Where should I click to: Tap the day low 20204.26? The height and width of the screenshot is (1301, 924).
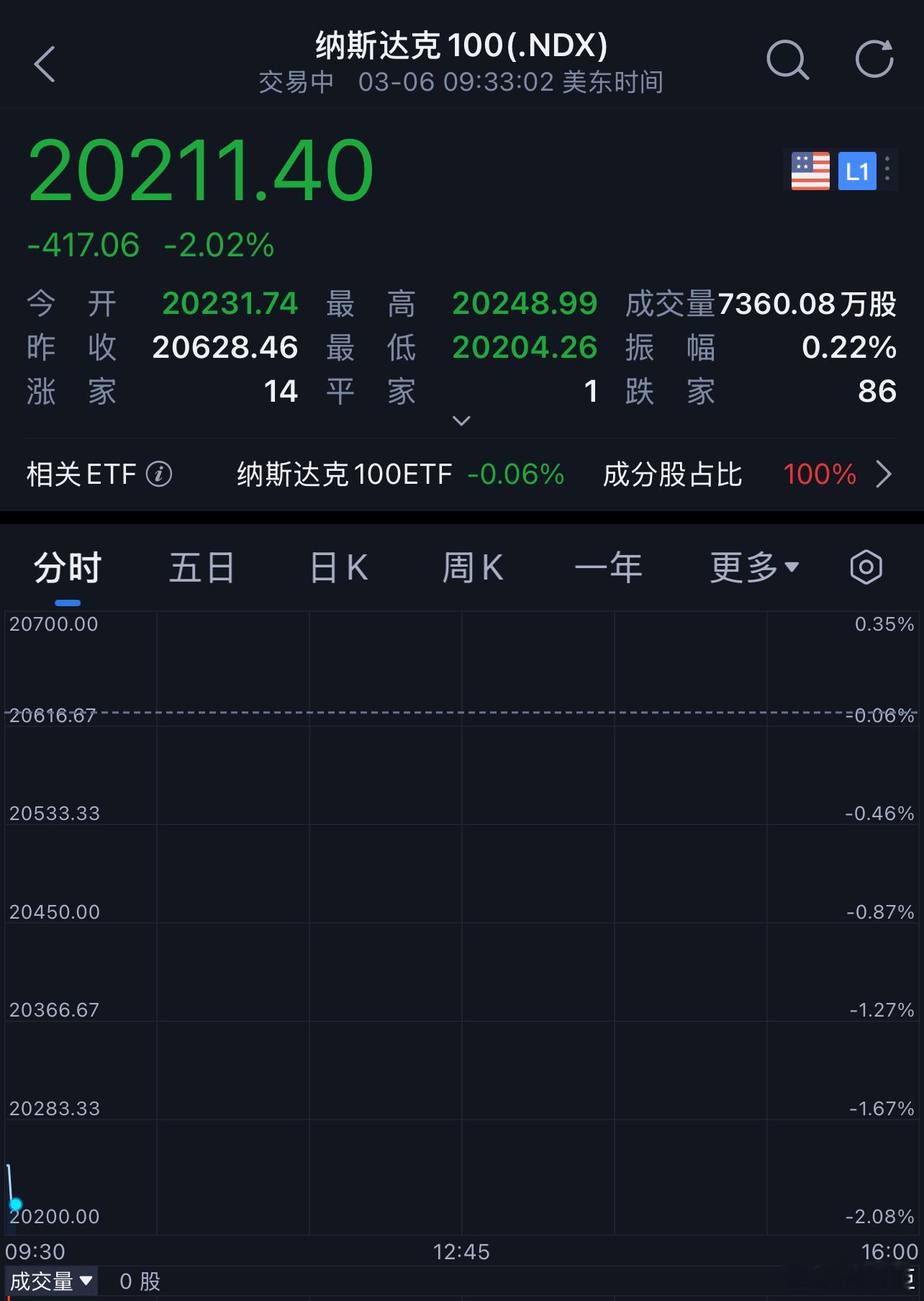[x=525, y=348]
